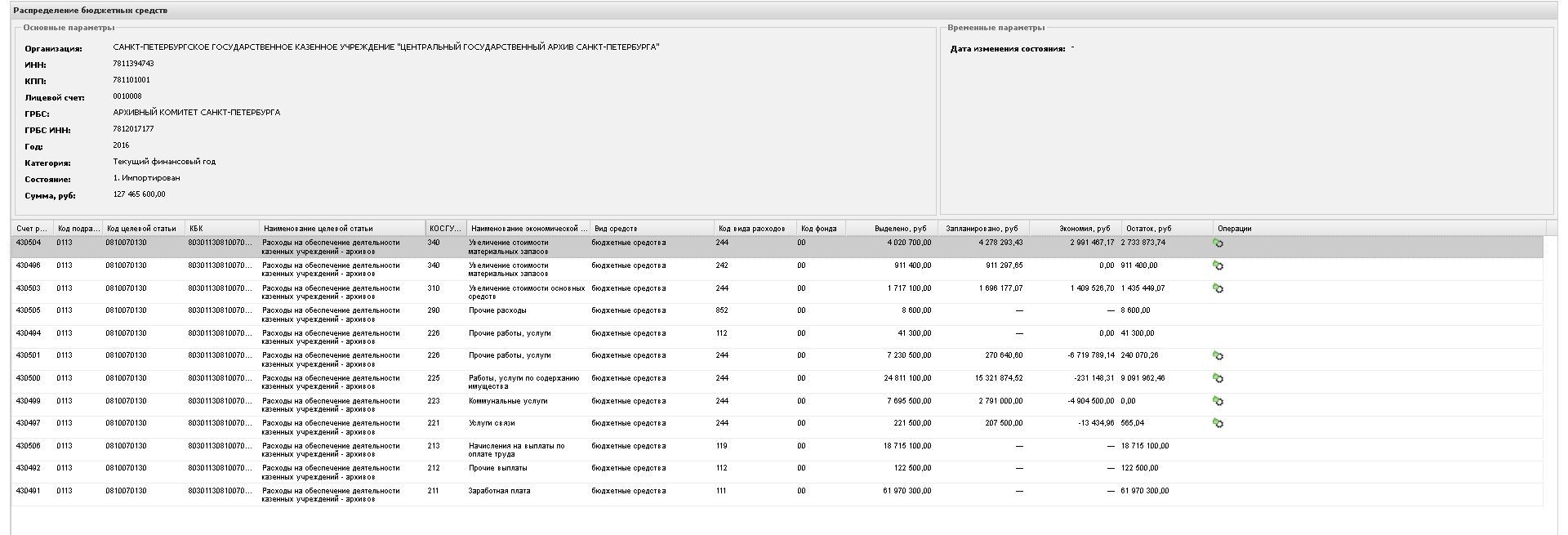Open operations icon for row 430499
The height and width of the screenshot is (535, 1568).
point(1218,401)
